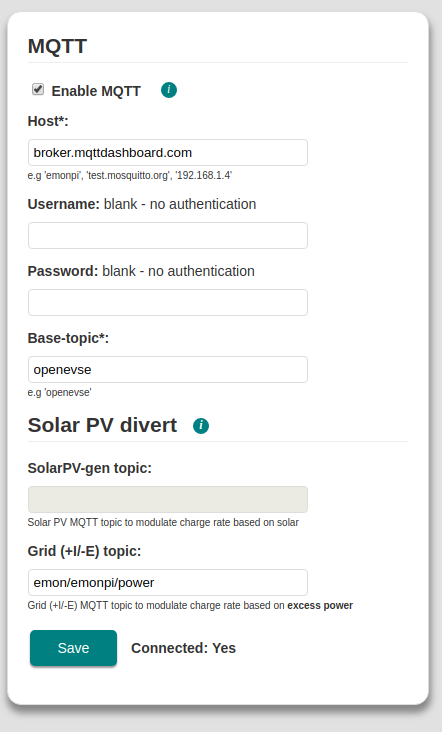Open the Solar PV divert info icon
Screen dimensions: 442x732
pyautogui.click(x=201, y=425)
